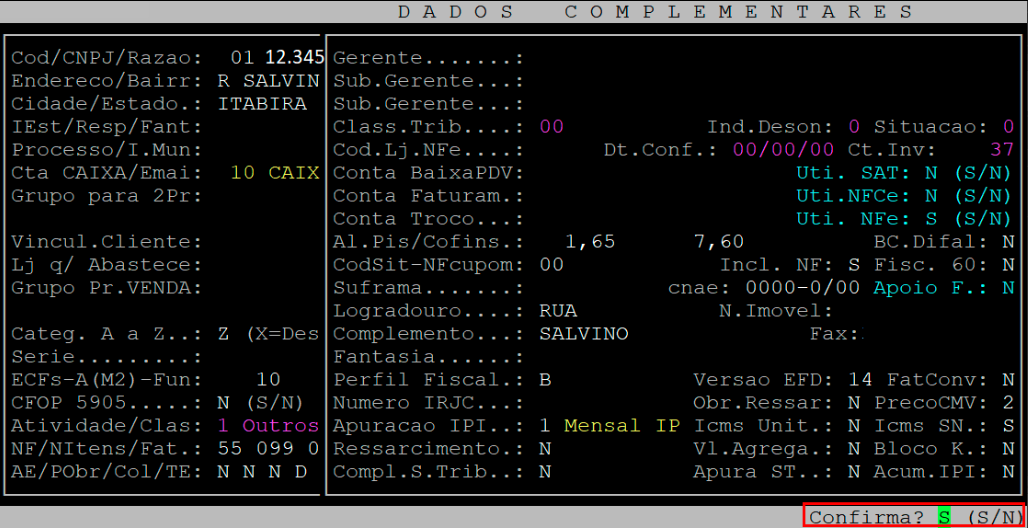Screen dimensions: 1028x528
Task: Click the Suframa field label
Action: [x=428, y=288]
